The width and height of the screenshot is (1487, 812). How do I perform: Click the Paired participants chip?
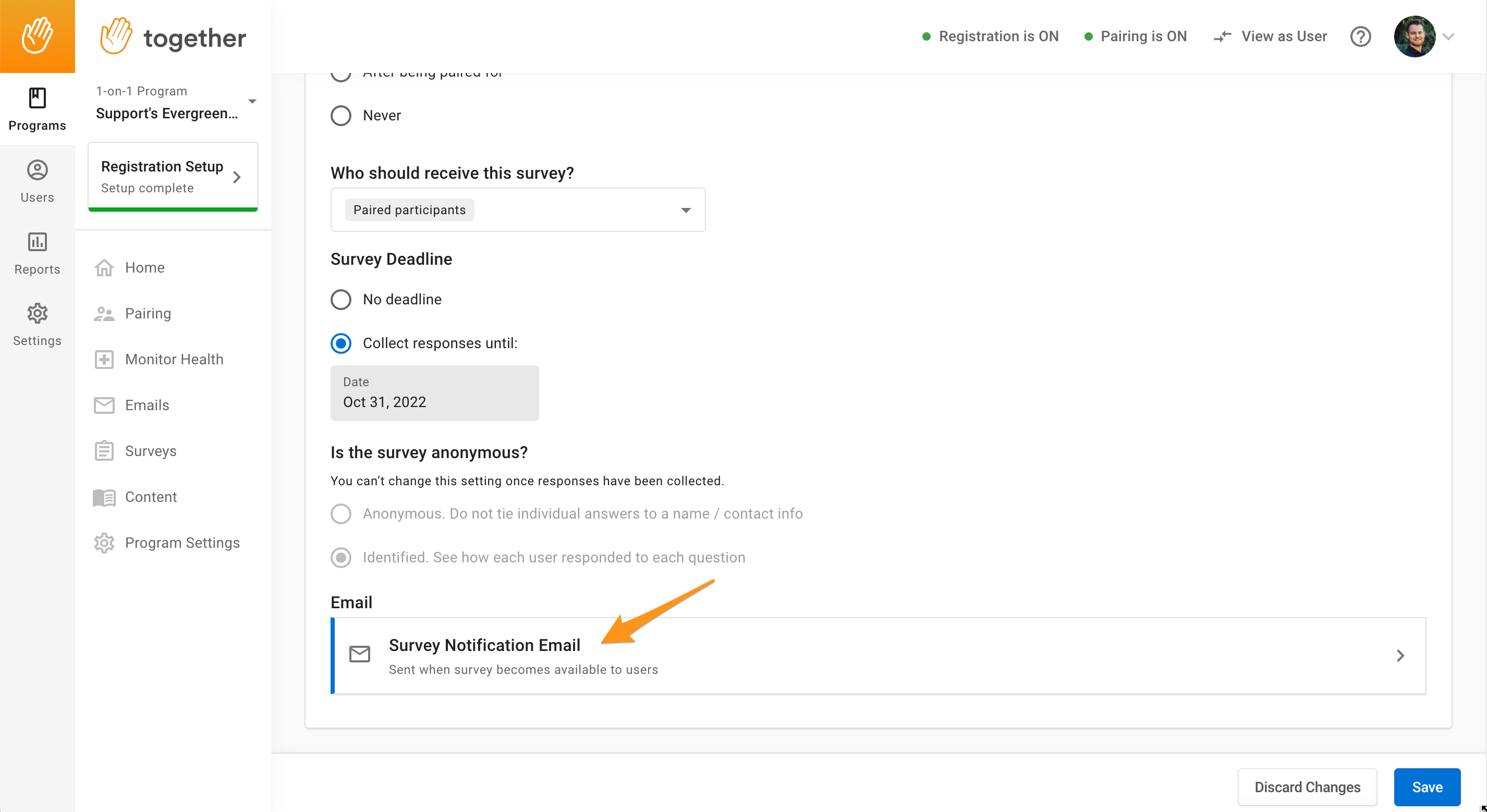click(x=409, y=210)
